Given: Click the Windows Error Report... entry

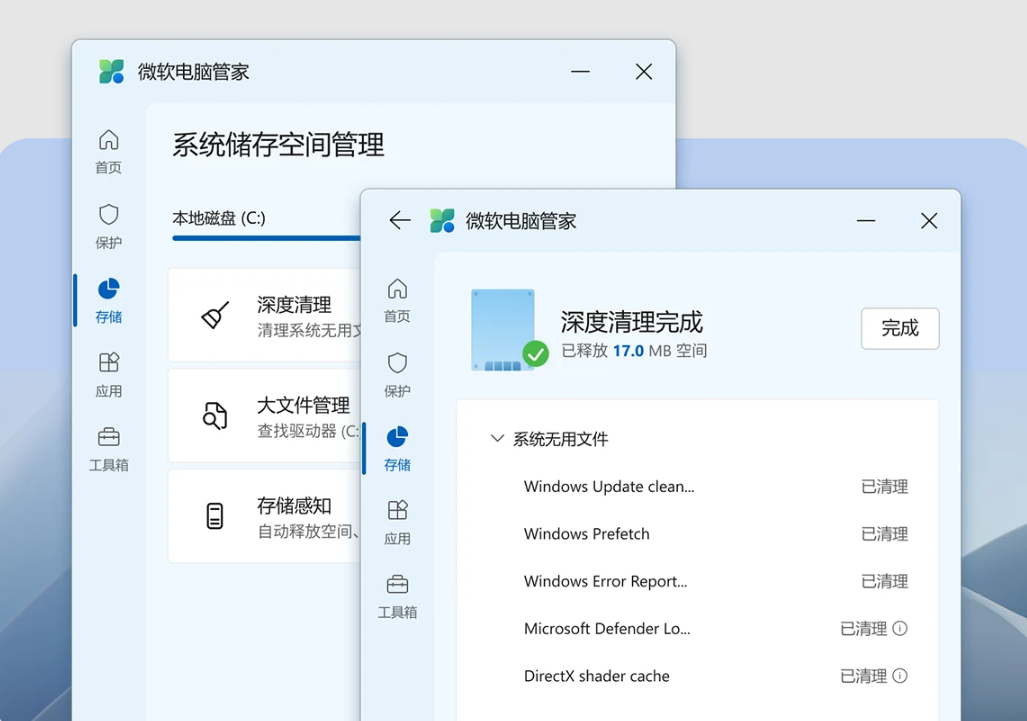Looking at the screenshot, I should (x=606, y=582).
